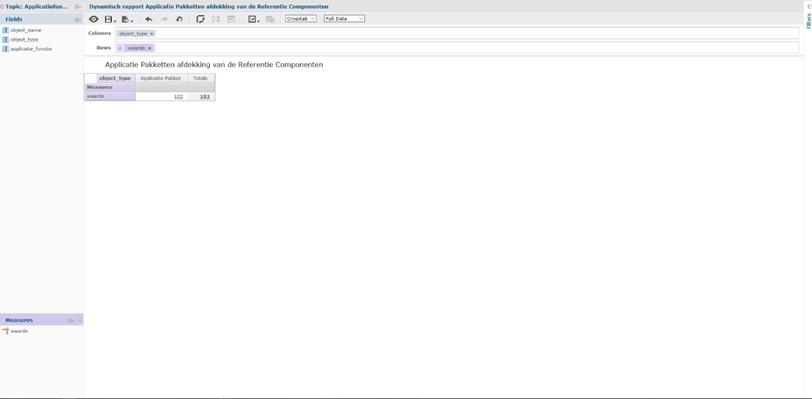This screenshot has height=399, width=812.
Task: Switch the crosstab groups with pivot icon
Action: (200, 19)
